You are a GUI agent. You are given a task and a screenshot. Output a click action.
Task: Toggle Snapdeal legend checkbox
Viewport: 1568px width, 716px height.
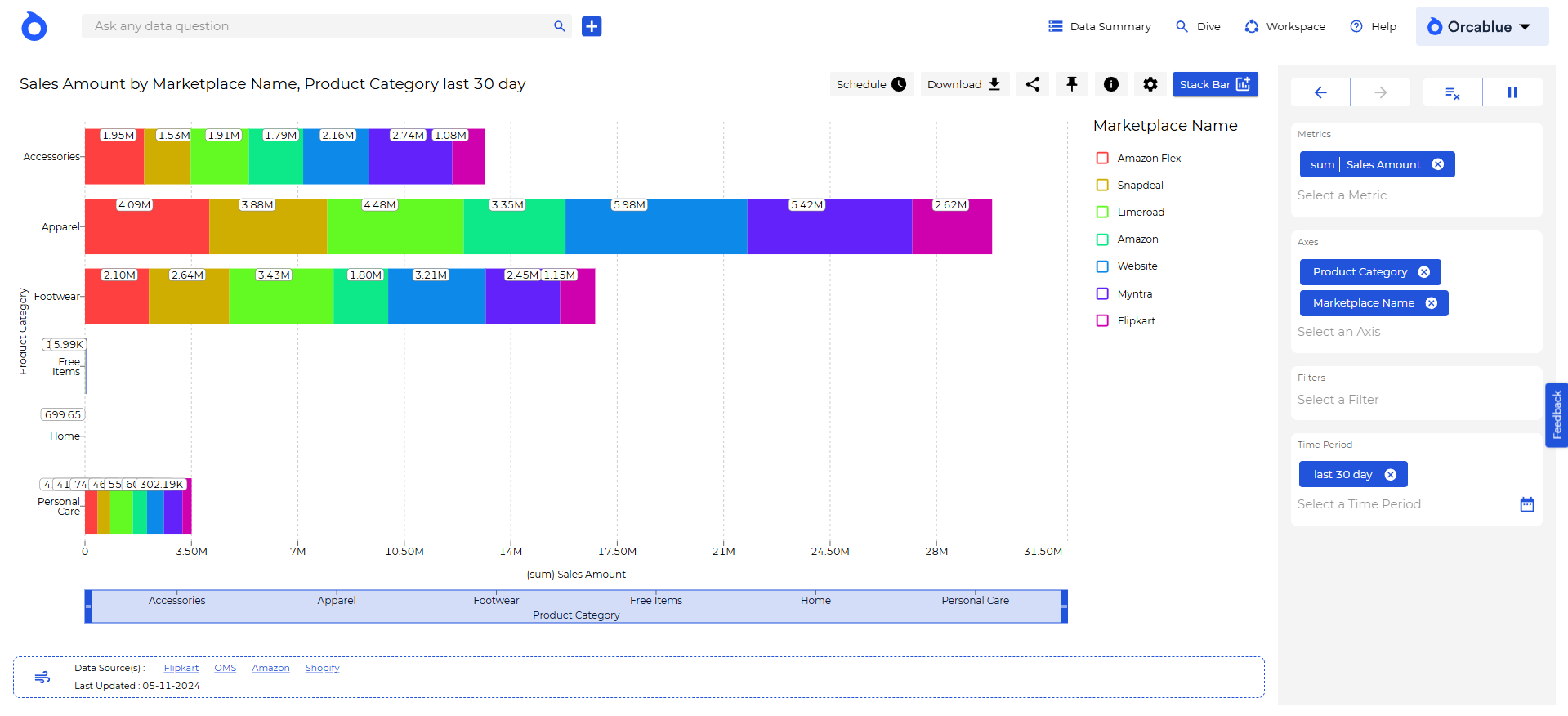pos(1102,185)
